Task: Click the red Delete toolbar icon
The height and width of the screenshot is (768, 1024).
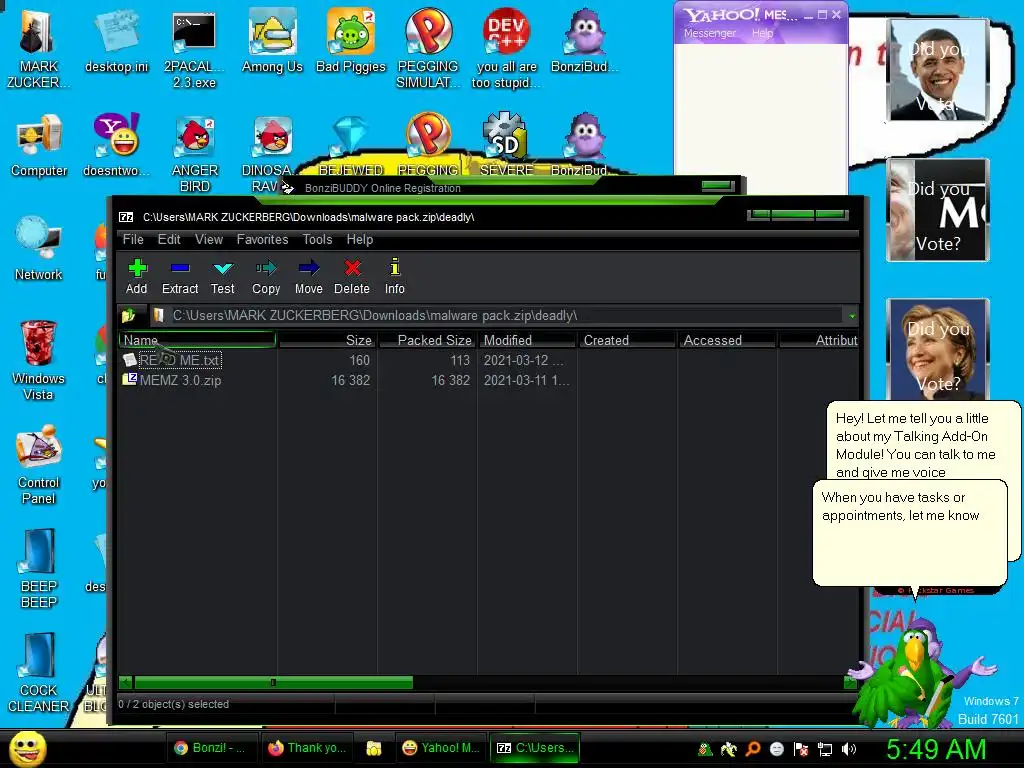Action: coord(352,276)
